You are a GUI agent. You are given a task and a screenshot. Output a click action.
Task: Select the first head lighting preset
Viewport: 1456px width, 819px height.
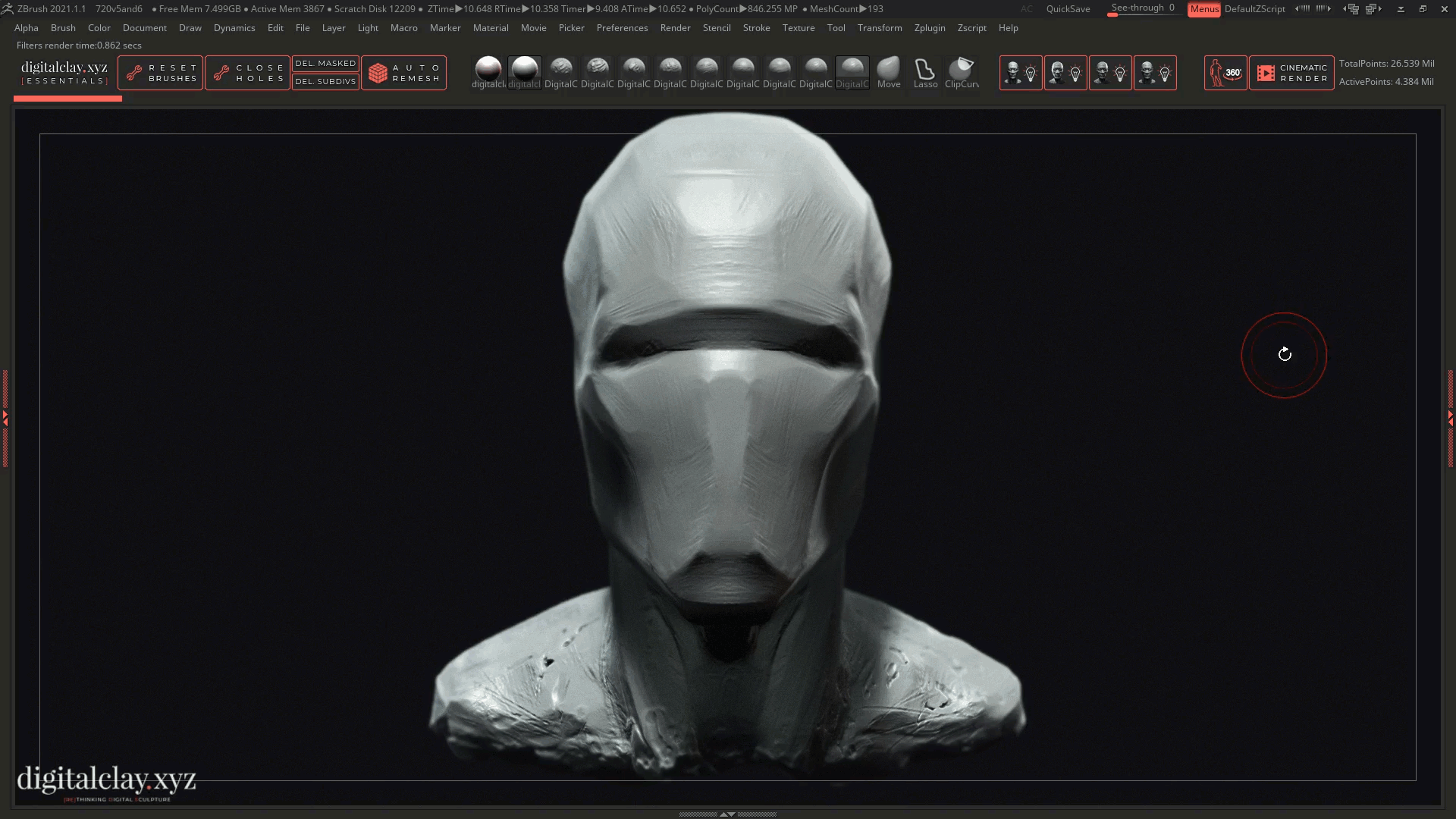click(x=1020, y=73)
